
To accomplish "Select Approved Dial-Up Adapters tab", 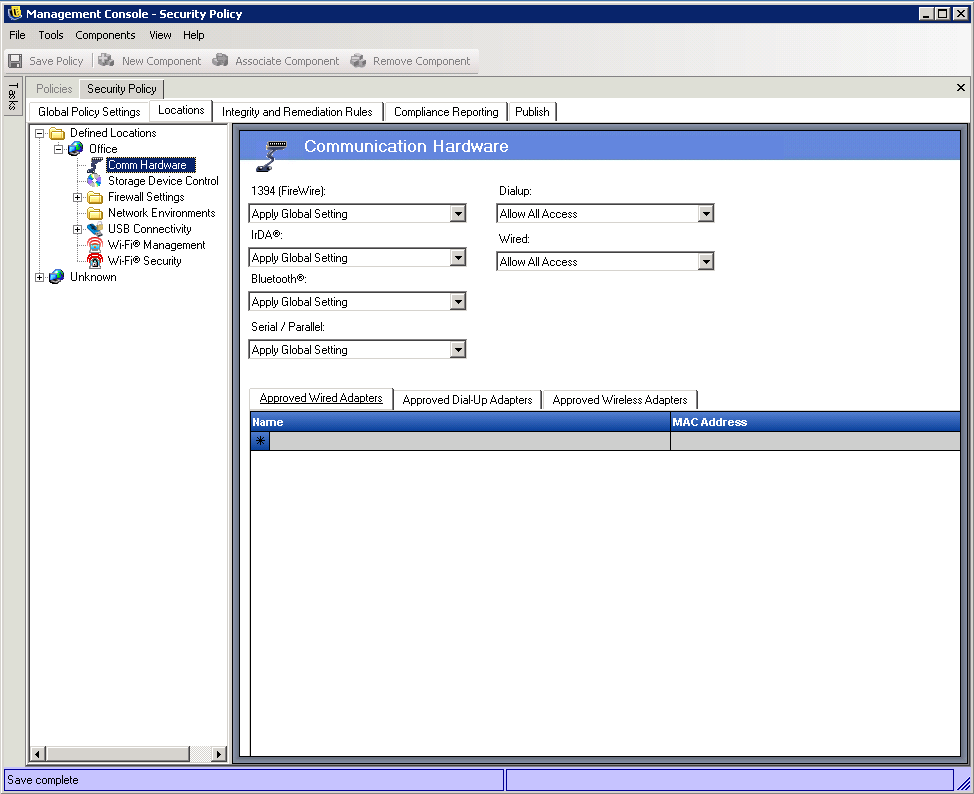I will point(467,400).
